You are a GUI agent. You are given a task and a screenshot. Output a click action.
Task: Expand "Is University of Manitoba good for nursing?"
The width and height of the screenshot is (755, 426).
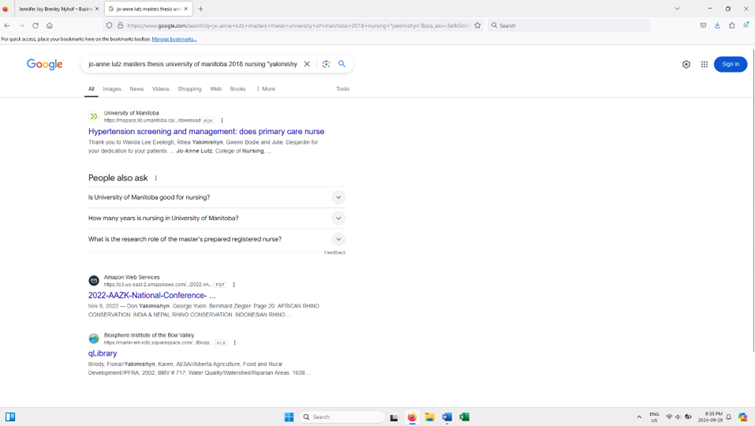(338, 197)
